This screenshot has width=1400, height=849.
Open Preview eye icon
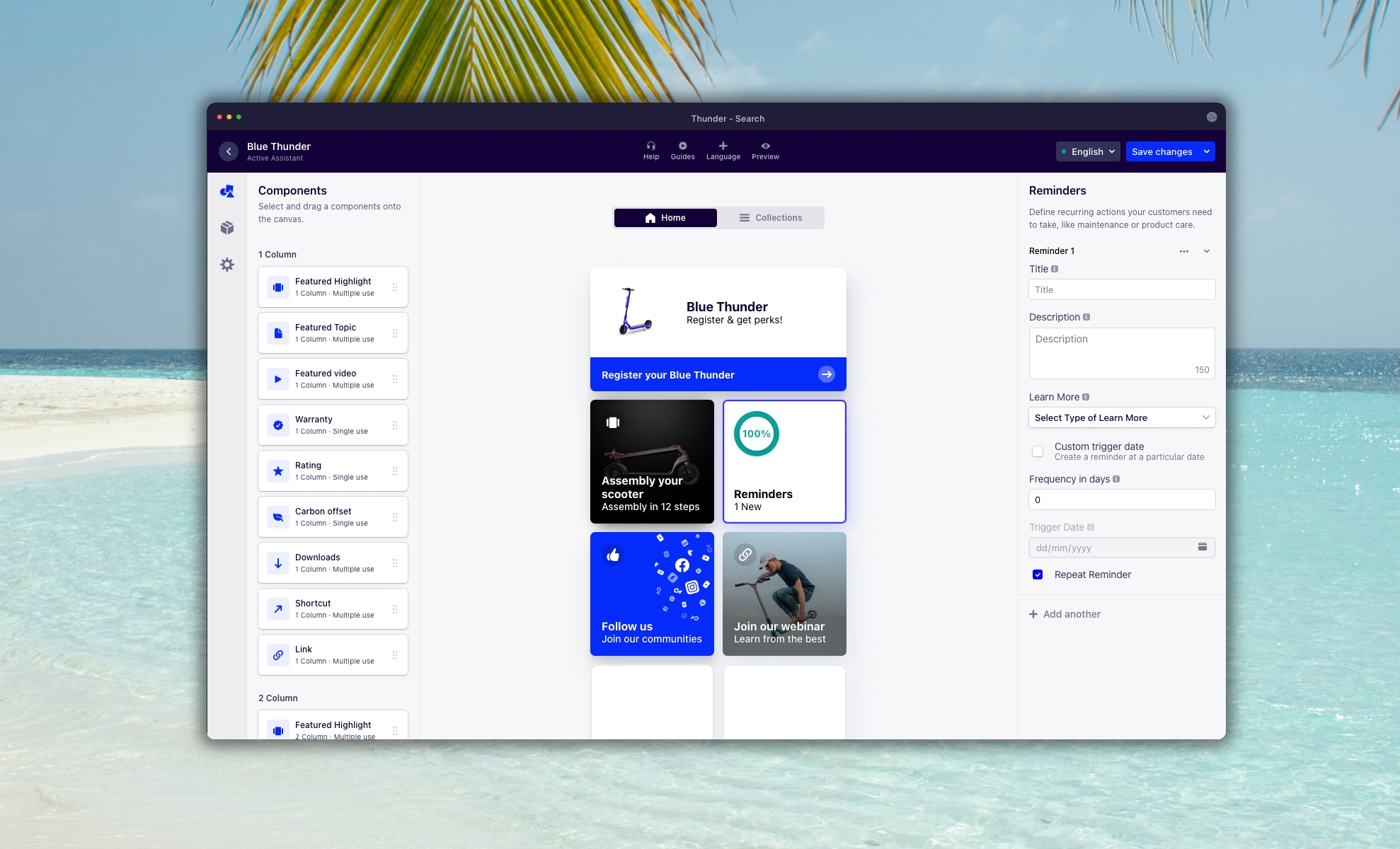click(x=765, y=146)
